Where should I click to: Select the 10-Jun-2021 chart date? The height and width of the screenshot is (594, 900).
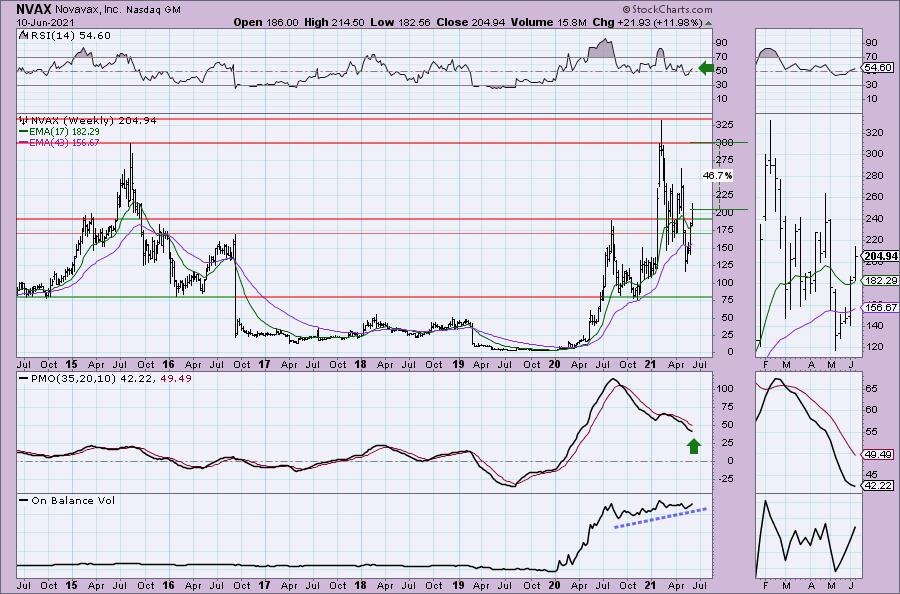click(45, 22)
